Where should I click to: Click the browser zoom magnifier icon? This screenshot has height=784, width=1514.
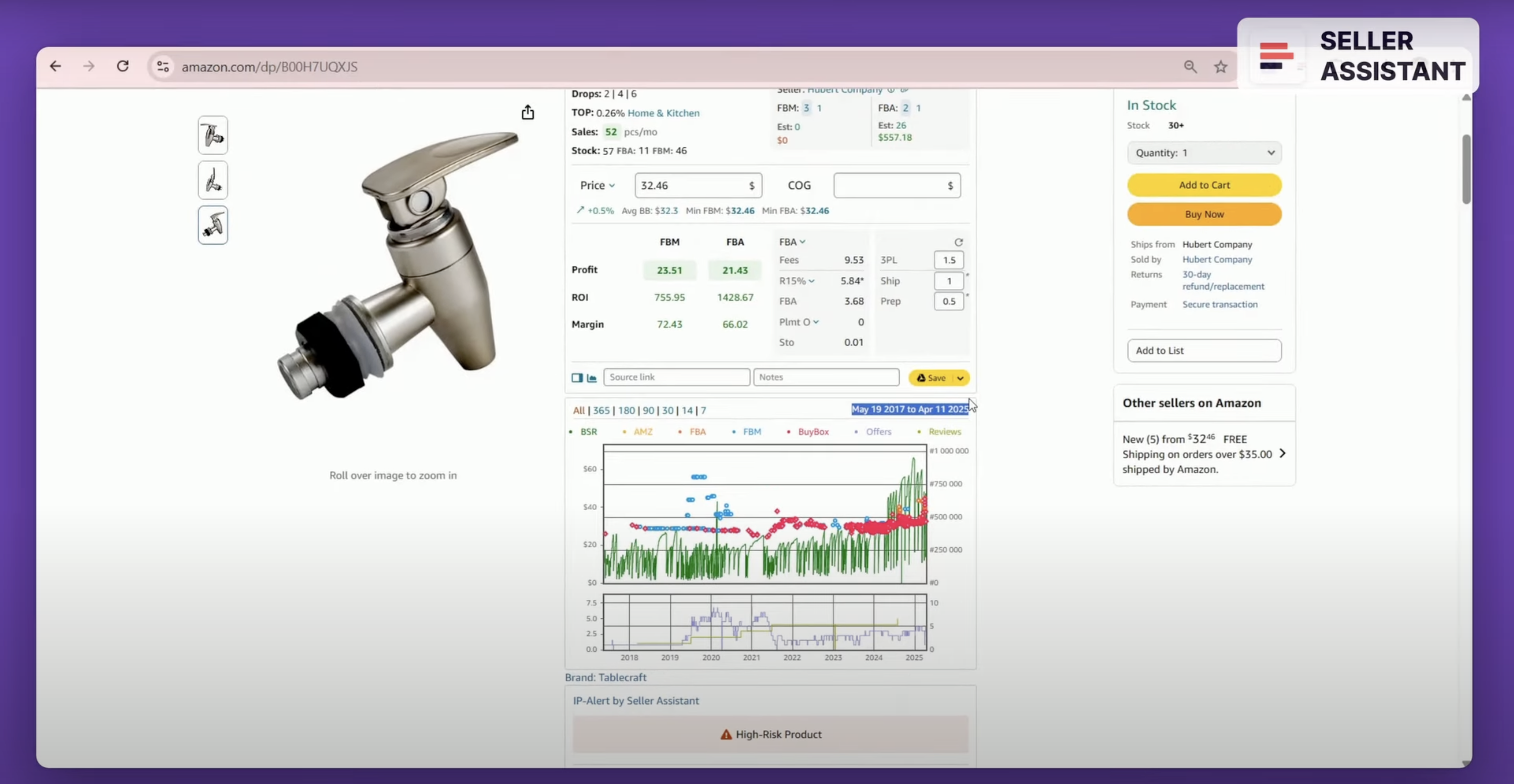click(1190, 67)
